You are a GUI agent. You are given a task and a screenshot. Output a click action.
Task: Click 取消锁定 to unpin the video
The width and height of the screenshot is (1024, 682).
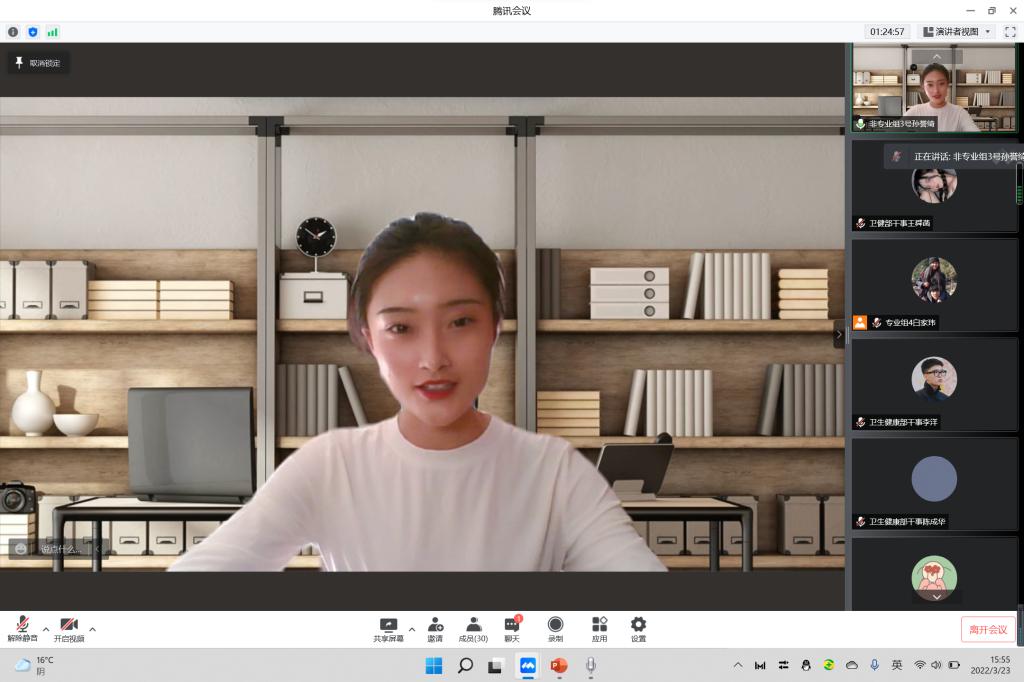pos(38,63)
